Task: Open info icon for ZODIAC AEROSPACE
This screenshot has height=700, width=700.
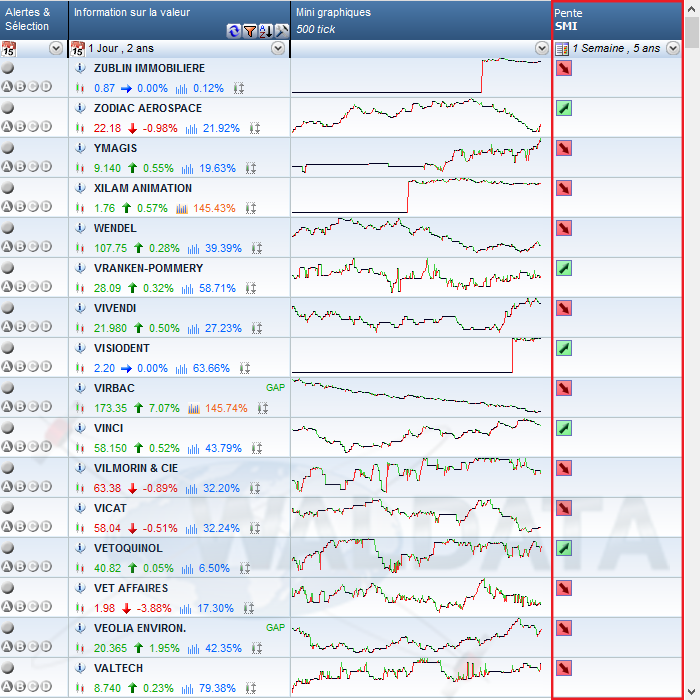Action: point(80,108)
